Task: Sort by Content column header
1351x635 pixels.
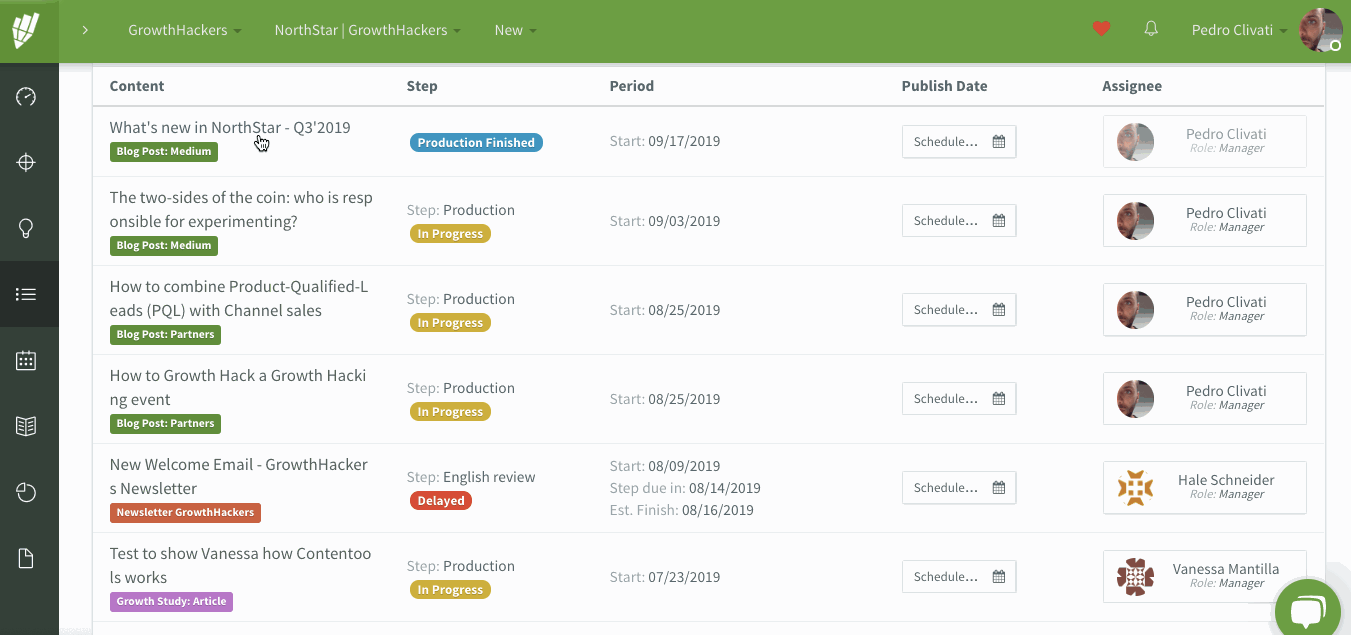Action: click(x=137, y=86)
